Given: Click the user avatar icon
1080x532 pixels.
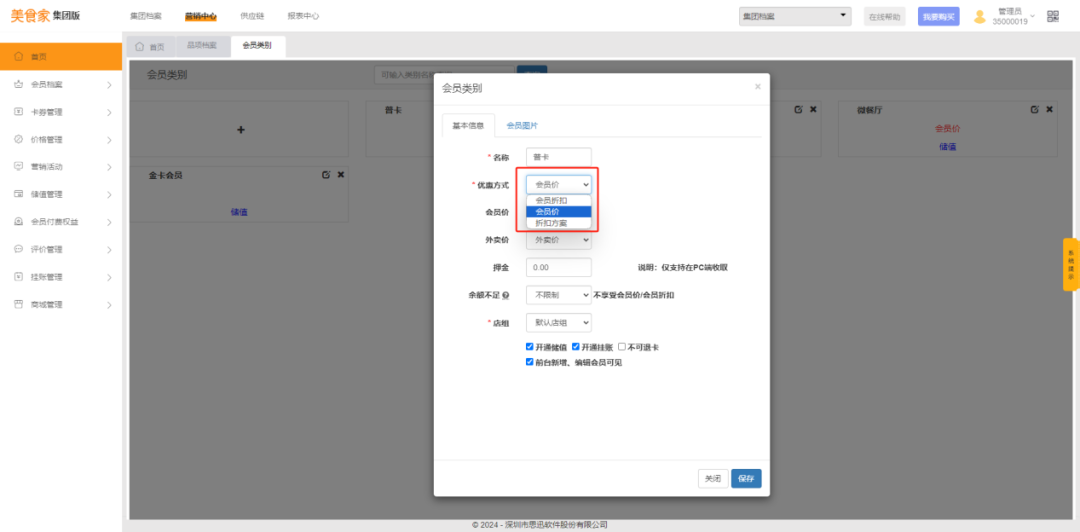Looking at the screenshot, I should click(x=979, y=17).
